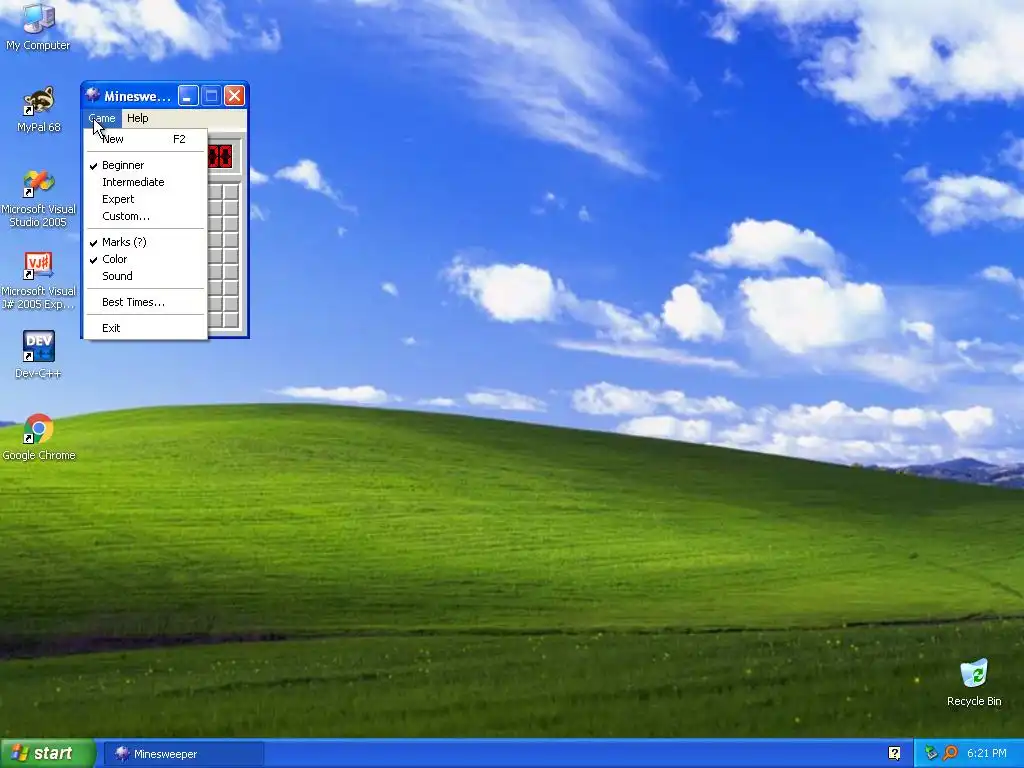This screenshot has width=1024, height=768.
Task: Open the Help menu
Action: click(138, 118)
